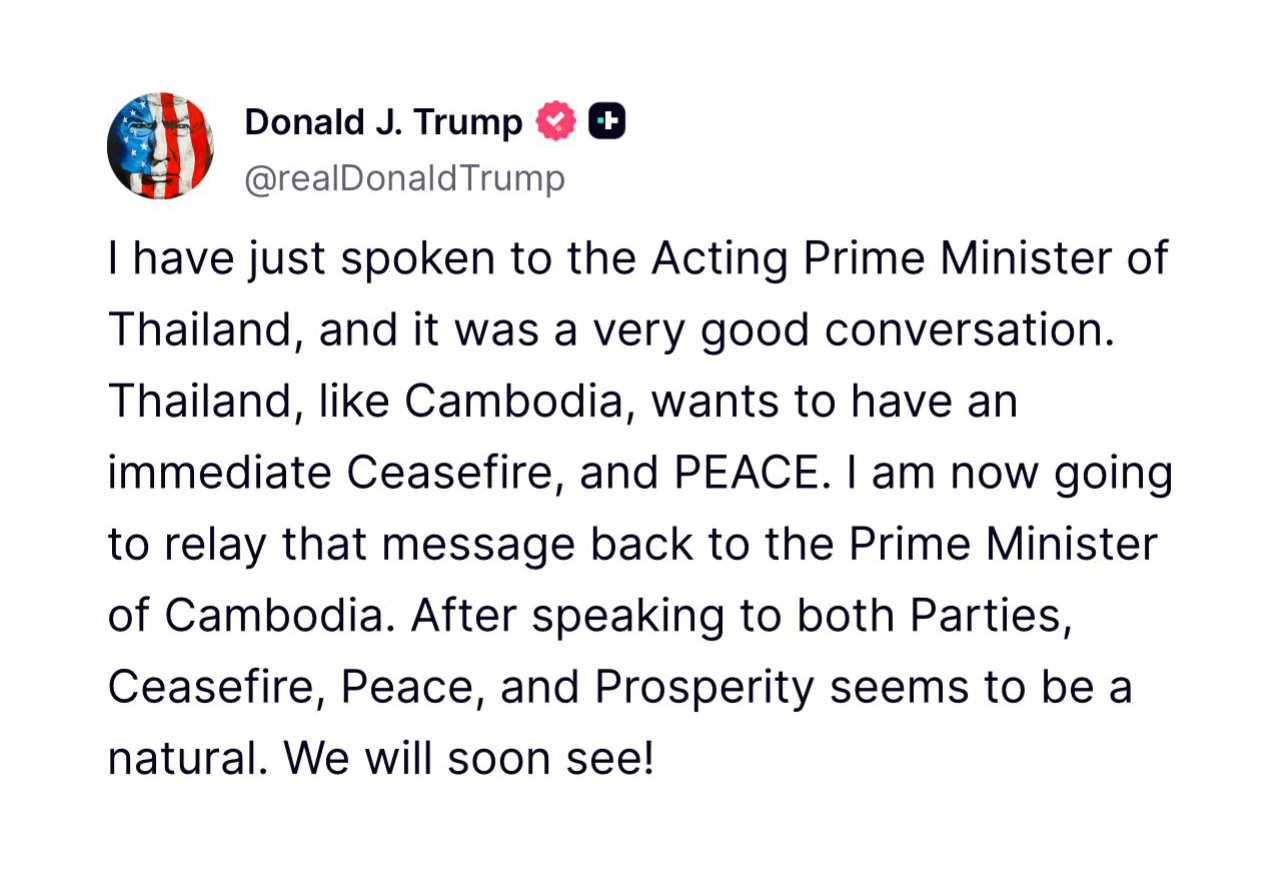
Task: Select the phrase "wants to have an"
Action: coord(834,402)
